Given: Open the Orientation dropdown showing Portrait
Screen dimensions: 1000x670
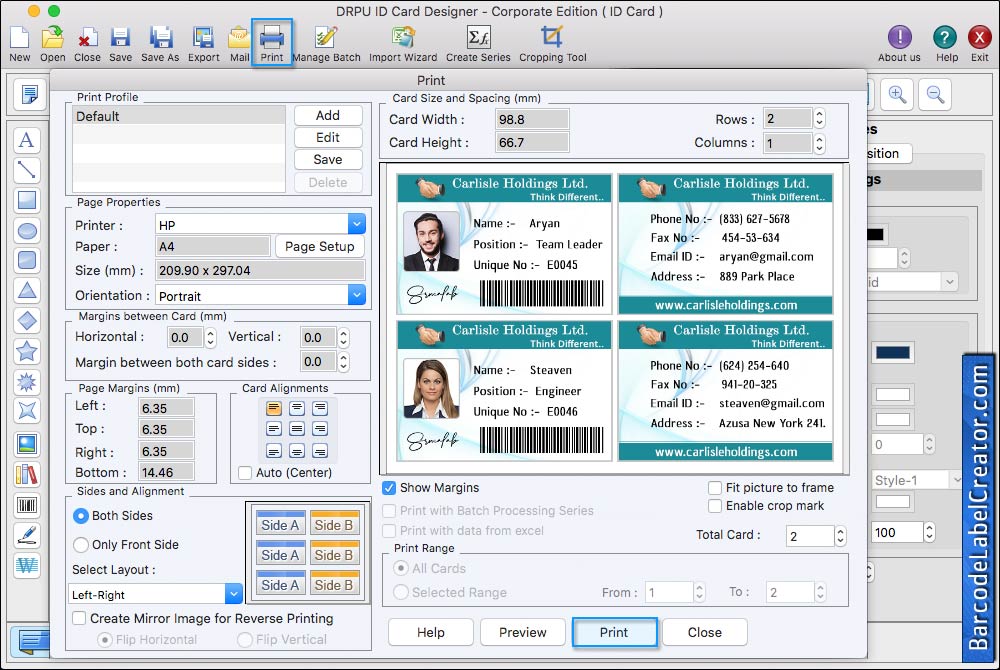Looking at the screenshot, I should (260, 295).
